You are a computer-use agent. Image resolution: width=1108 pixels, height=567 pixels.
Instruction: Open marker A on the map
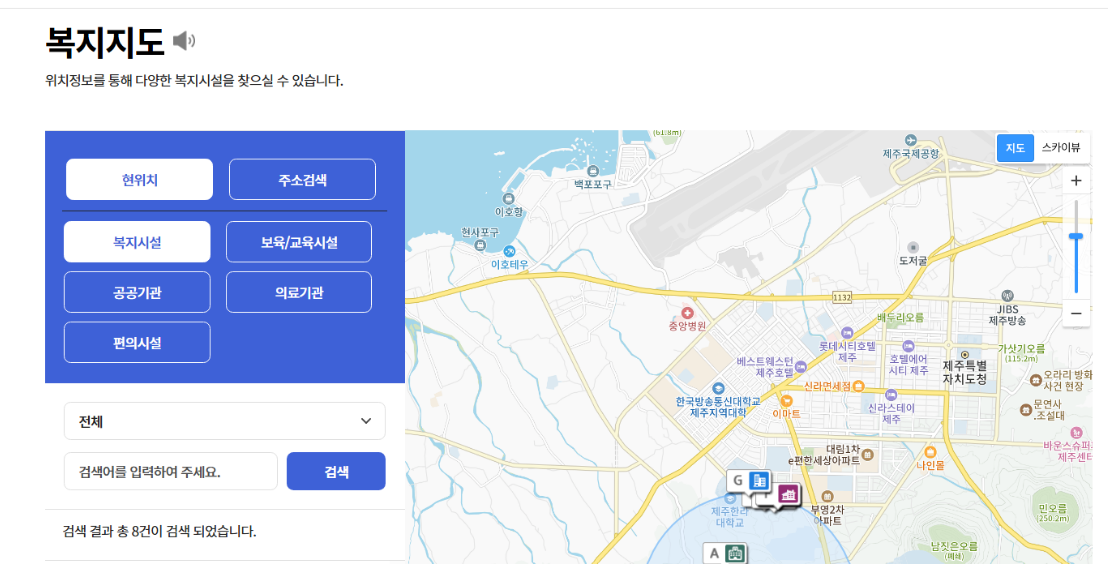(x=726, y=554)
